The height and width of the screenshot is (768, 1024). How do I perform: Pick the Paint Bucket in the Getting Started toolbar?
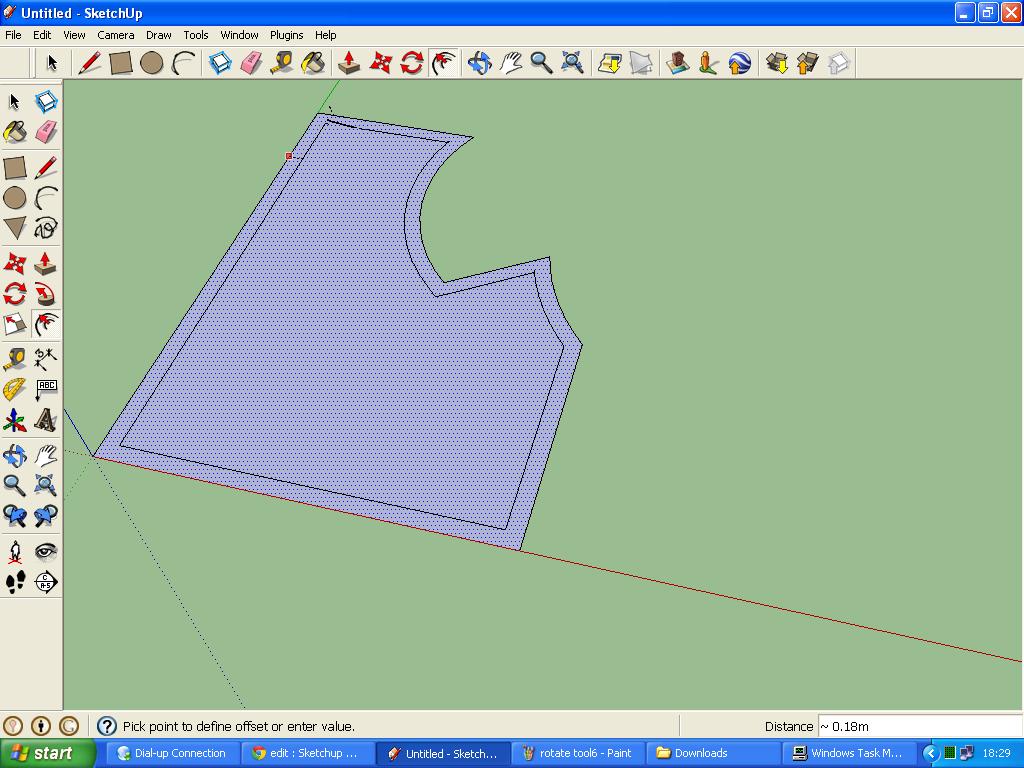(313, 63)
